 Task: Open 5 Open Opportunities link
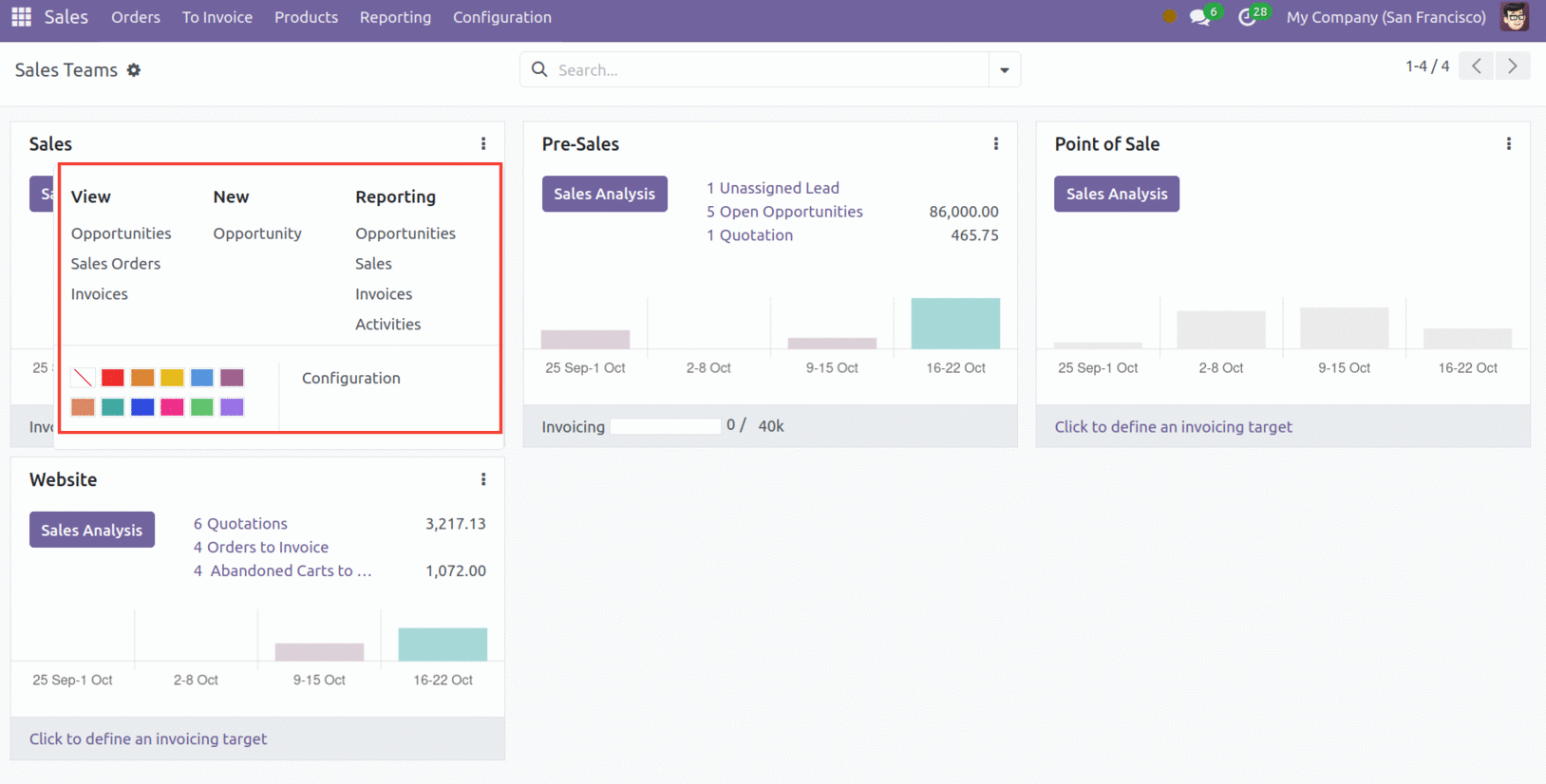point(784,212)
